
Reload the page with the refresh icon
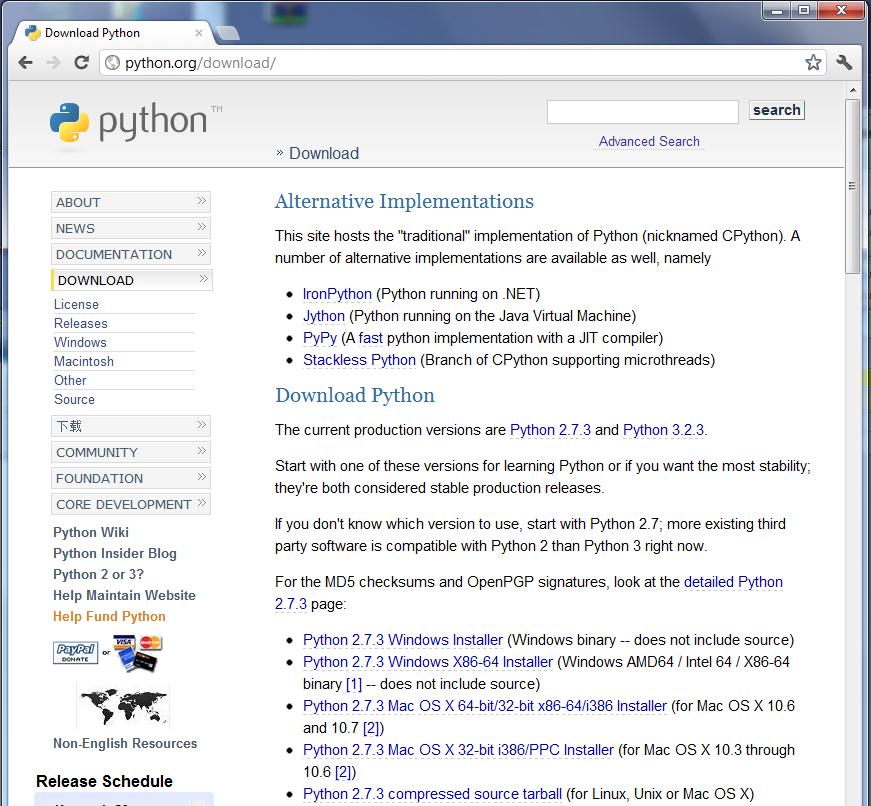[x=82, y=62]
